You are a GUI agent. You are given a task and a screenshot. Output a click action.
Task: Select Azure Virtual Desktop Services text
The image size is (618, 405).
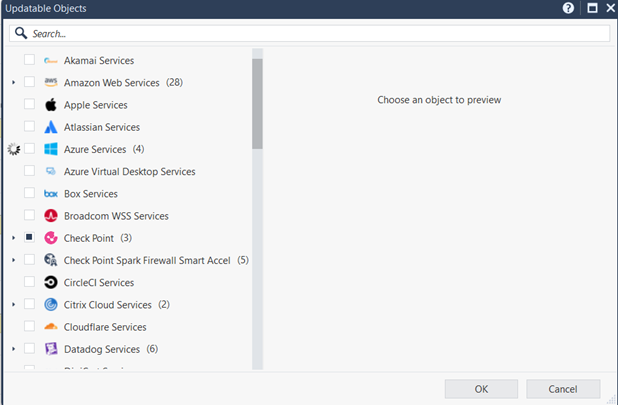(x=130, y=171)
